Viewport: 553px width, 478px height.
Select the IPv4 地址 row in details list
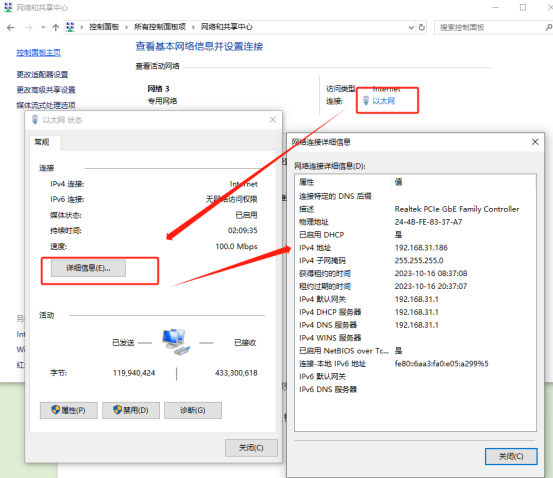click(415, 248)
